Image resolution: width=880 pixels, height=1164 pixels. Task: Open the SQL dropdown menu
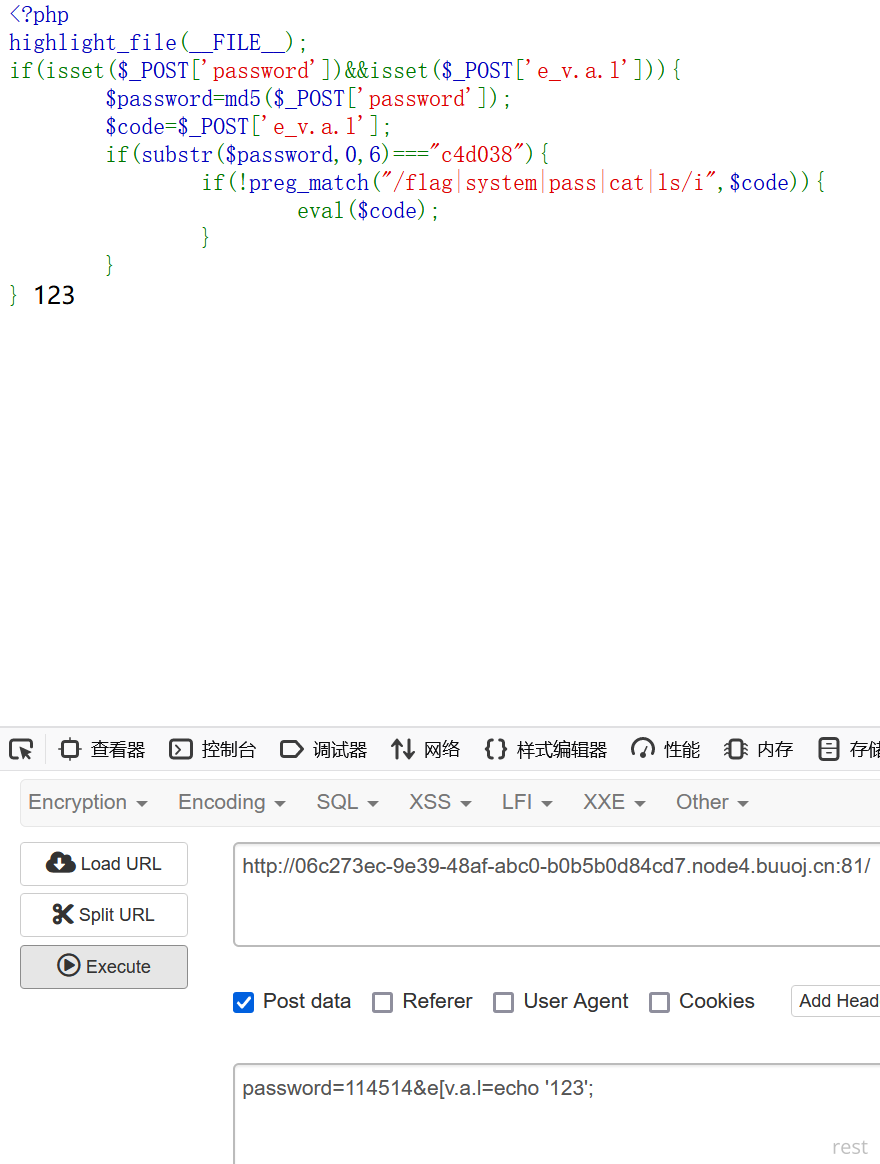[347, 802]
